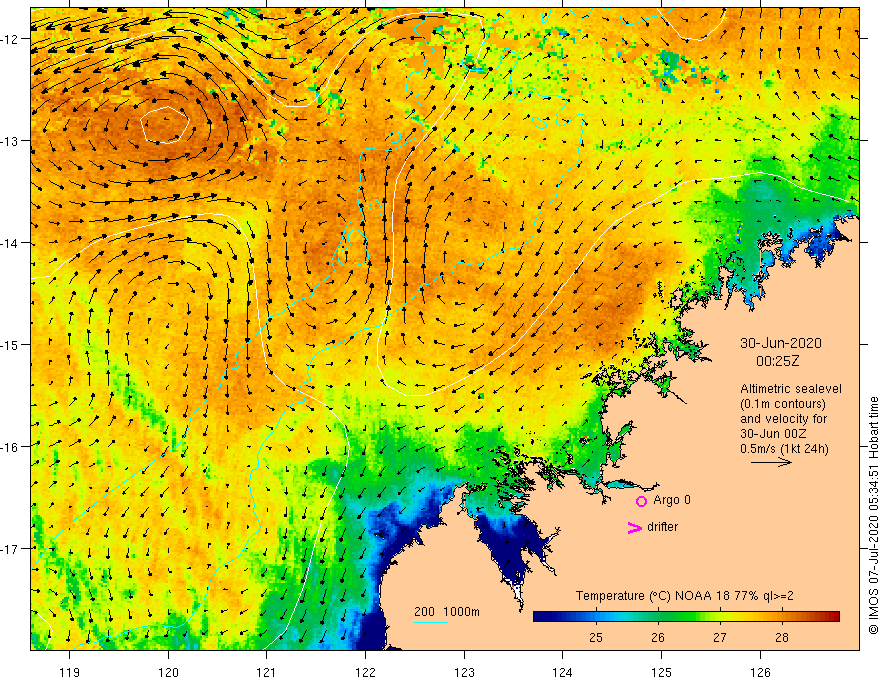The width and height of the screenshot is (880, 680).
Task: Click latitude axis label -12
Action: point(9,39)
